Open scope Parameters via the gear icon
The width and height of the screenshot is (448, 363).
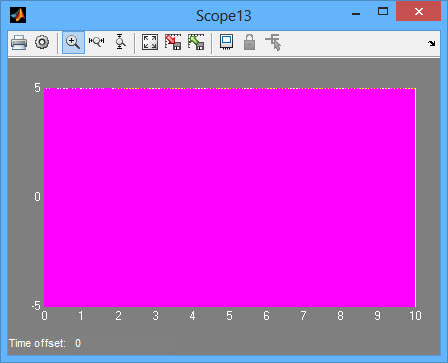pyautogui.click(x=42, y=43)
